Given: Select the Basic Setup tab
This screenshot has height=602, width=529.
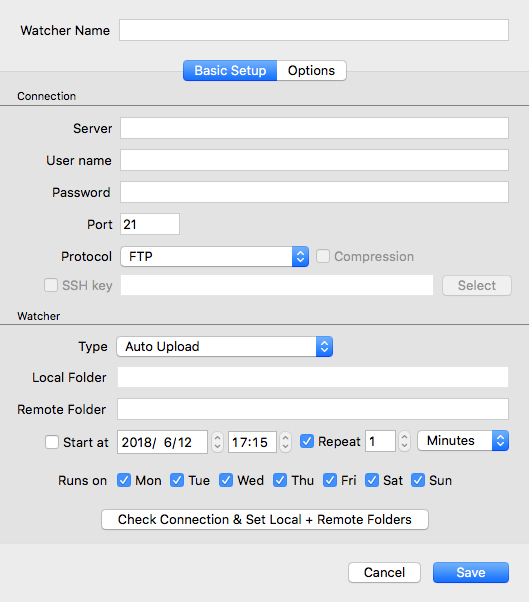Looking at the screenshot, I should click(x=230, y=71).
